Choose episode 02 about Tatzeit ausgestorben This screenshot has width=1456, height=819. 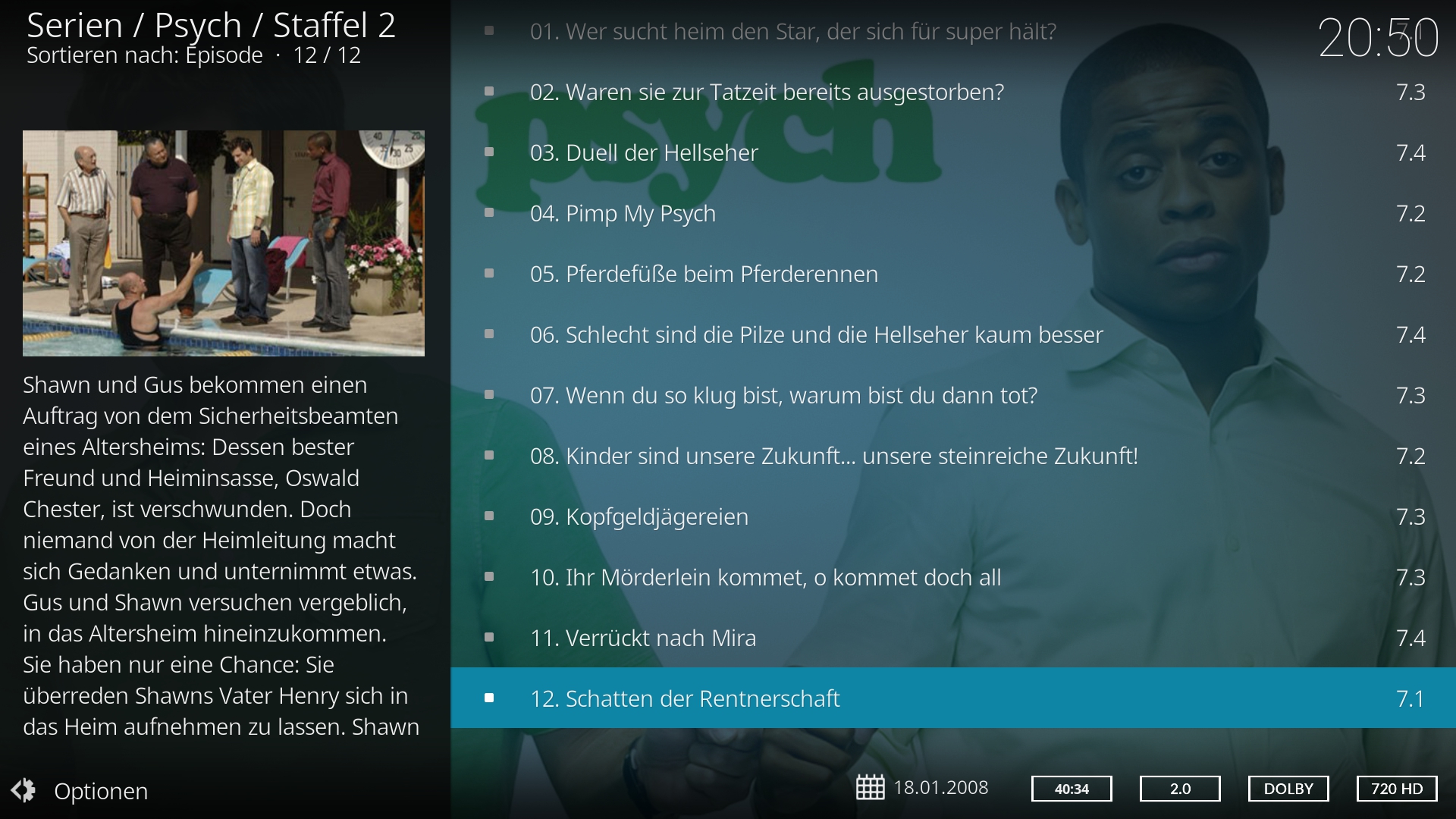953,91
